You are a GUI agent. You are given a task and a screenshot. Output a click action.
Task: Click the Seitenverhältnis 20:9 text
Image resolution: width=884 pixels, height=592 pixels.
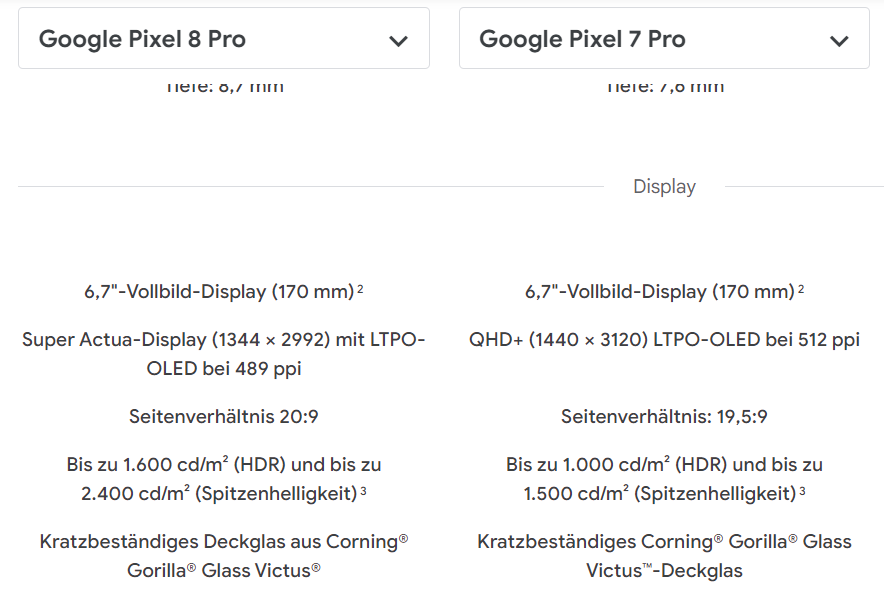click(x=224, y=416)
